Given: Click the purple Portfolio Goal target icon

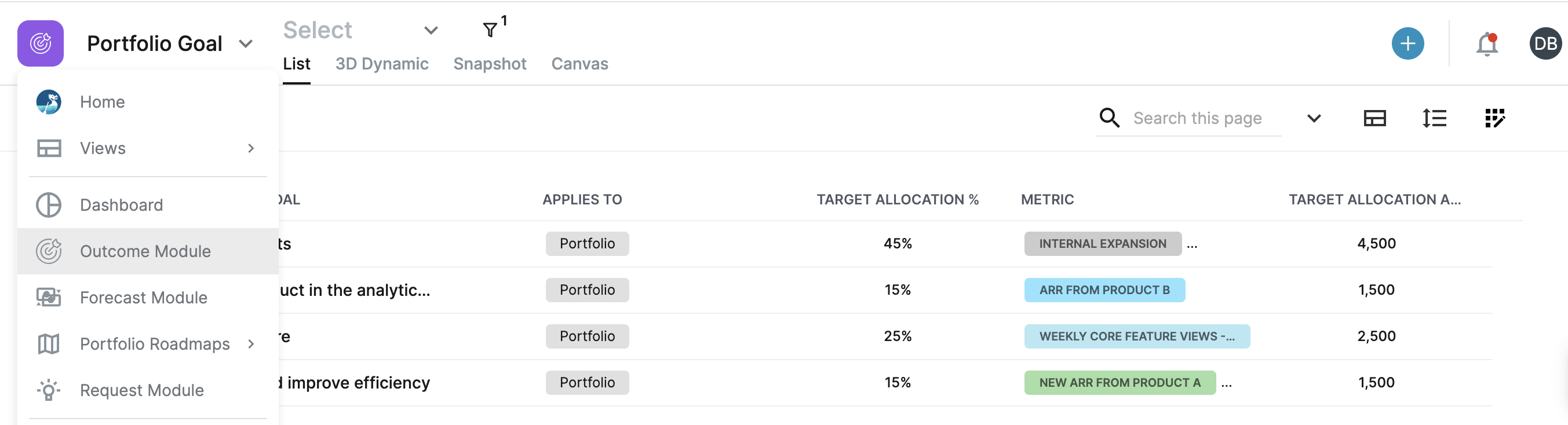Looking at the screenshot, I should coord(40,43).
